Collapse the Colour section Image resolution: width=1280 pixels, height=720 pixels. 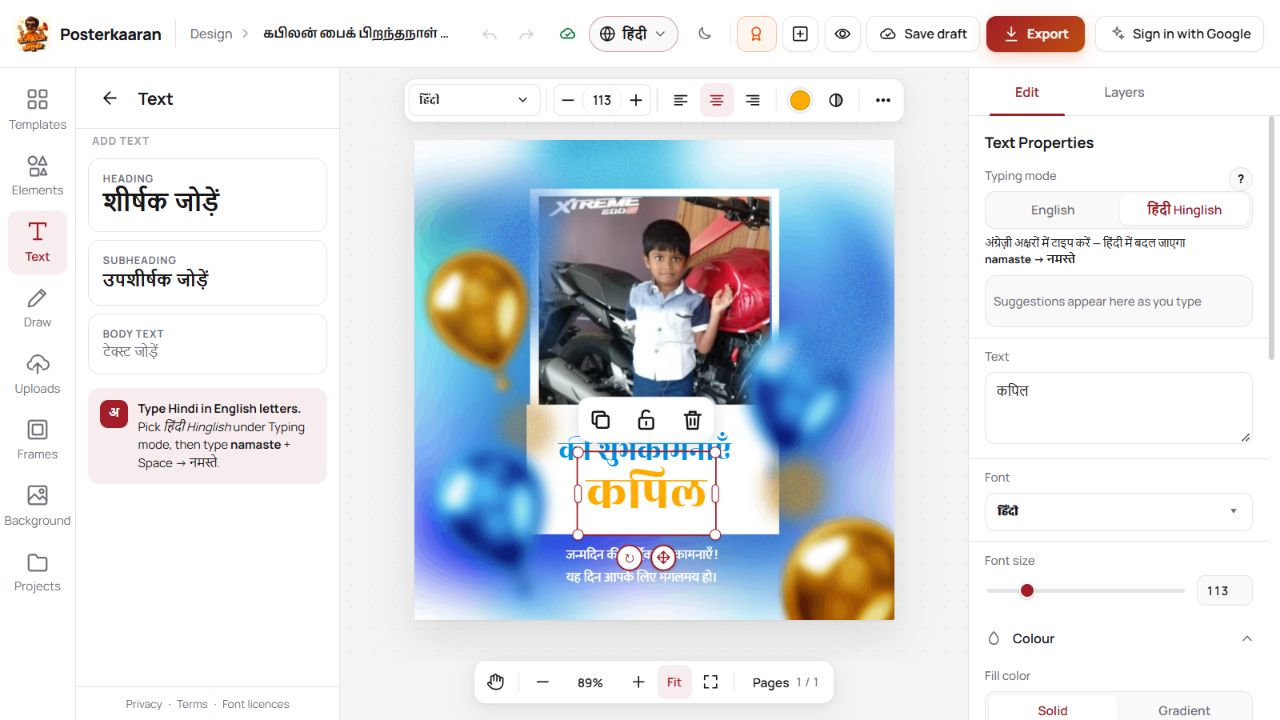coord(1247,638)
